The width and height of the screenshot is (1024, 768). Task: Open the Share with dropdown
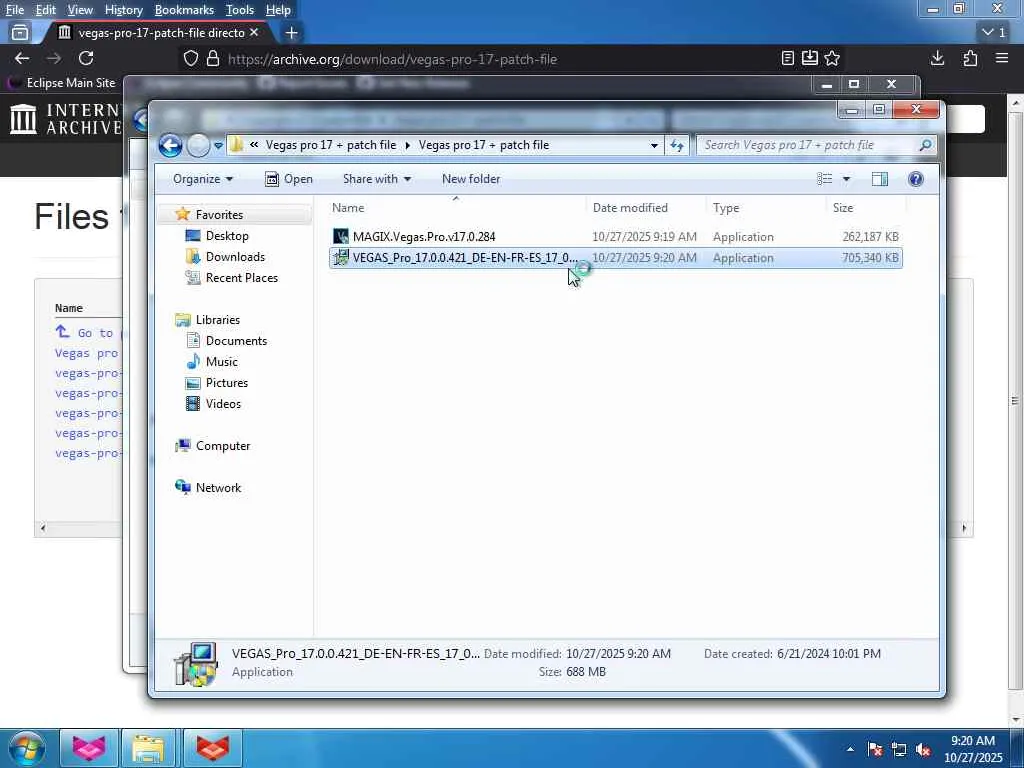coord(377,179)
